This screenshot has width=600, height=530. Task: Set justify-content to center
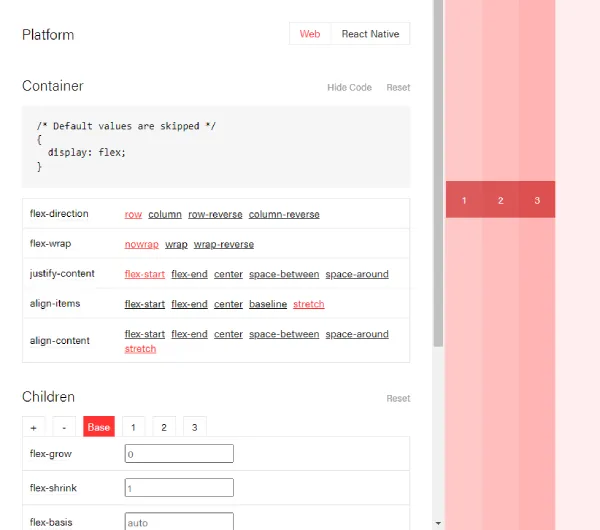click(228, 274)
